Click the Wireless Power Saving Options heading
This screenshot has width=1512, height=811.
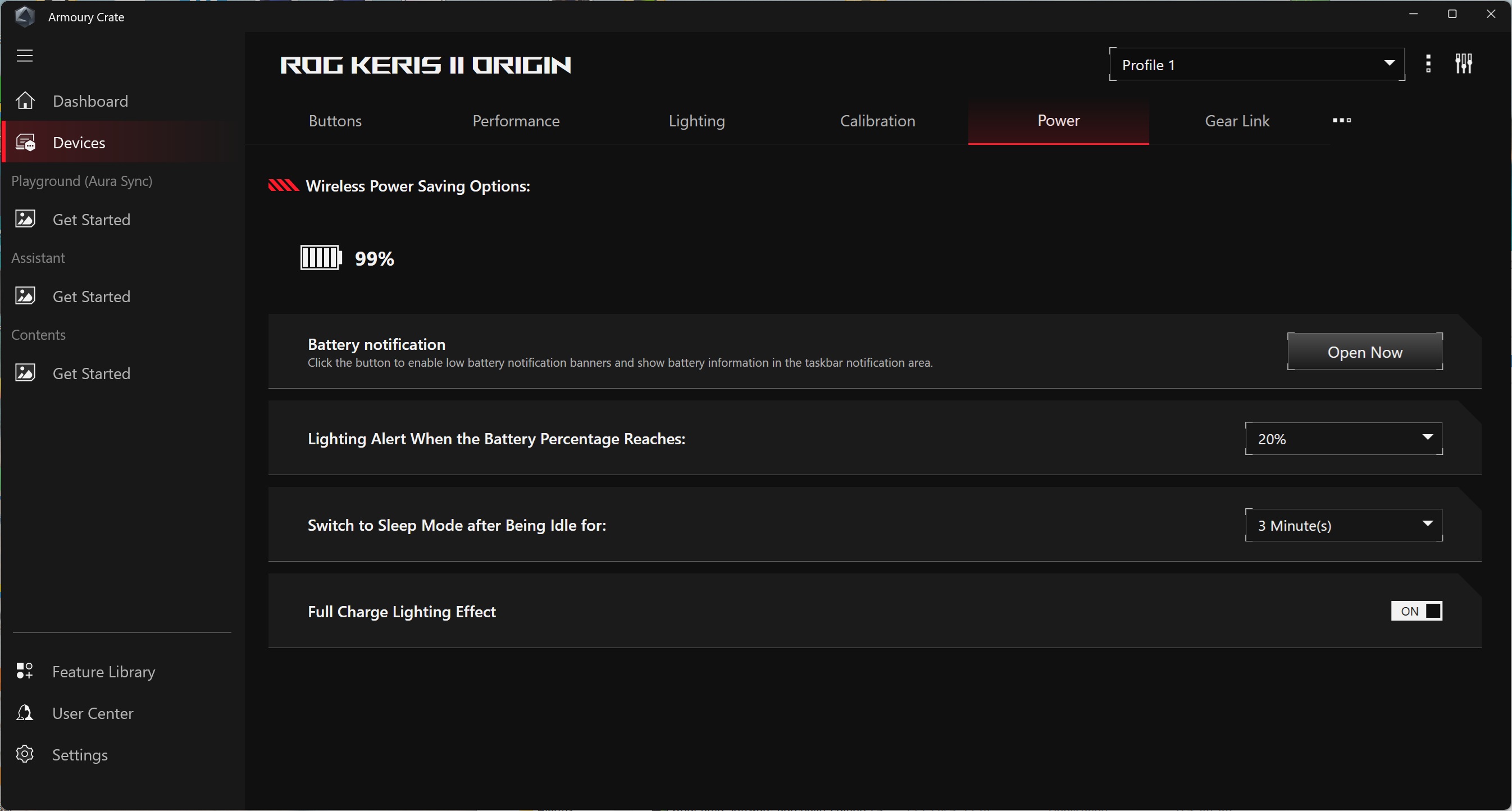(x=418, y=186)
